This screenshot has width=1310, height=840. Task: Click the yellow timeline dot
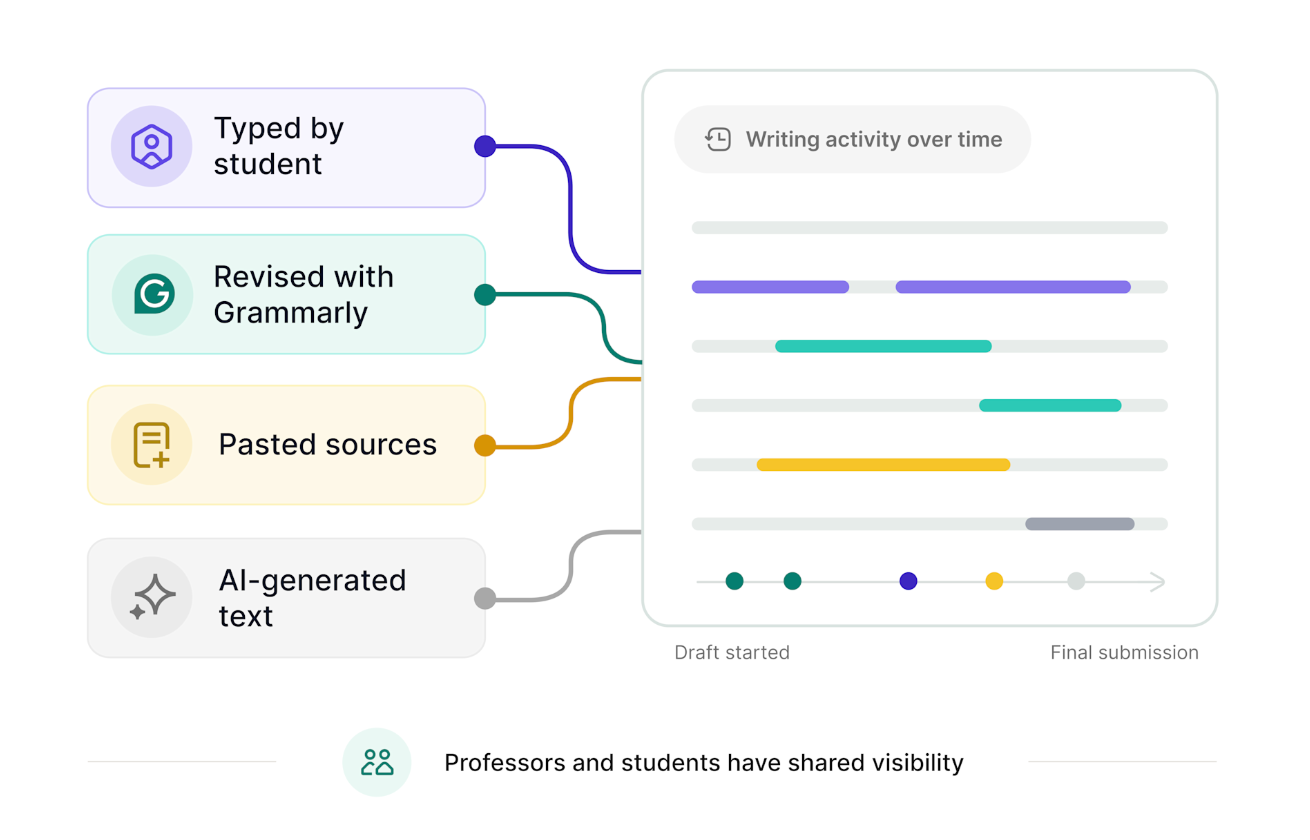pos(994,581)
